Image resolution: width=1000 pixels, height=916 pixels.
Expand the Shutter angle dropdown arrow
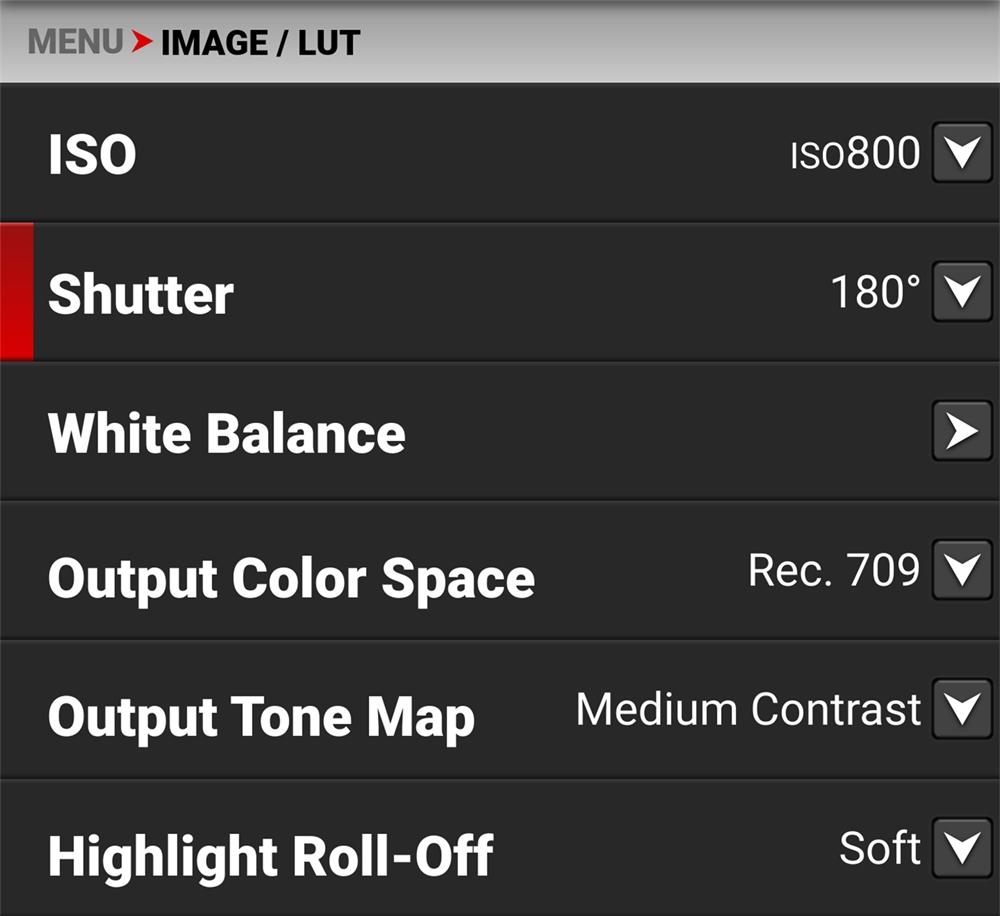click(962, 293)
